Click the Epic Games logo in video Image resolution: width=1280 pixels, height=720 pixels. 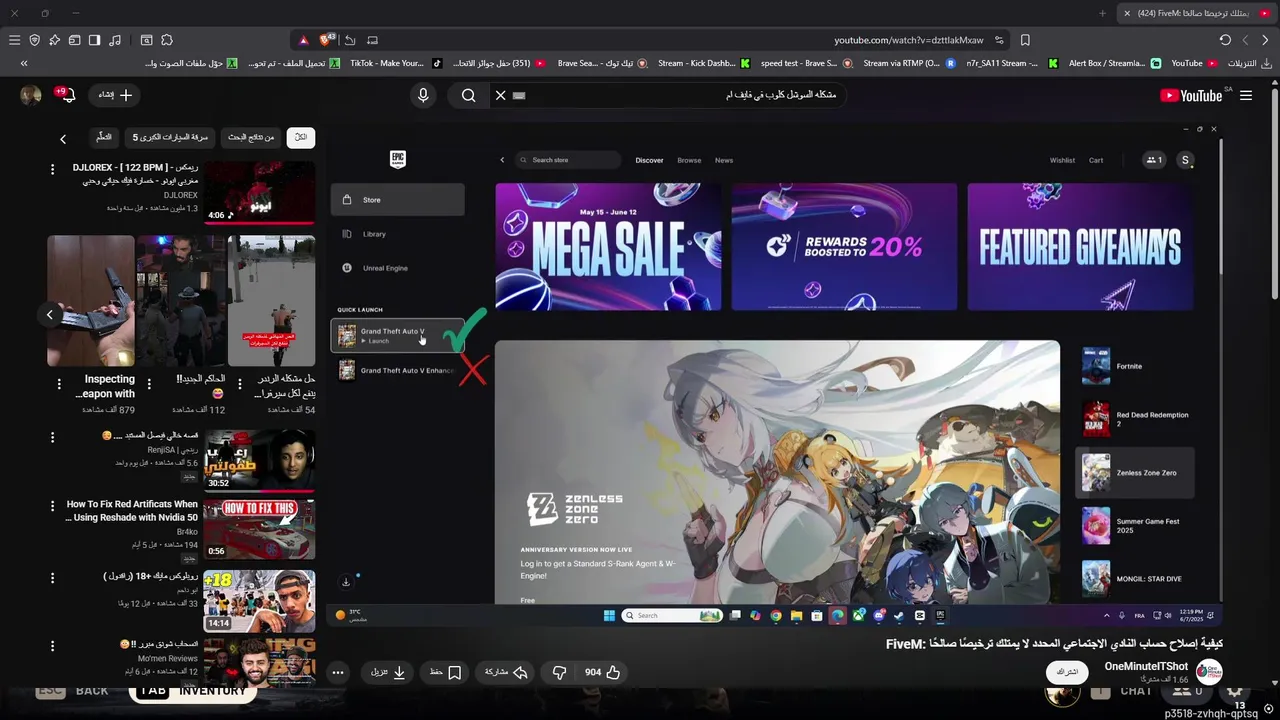tap(398, 159)
